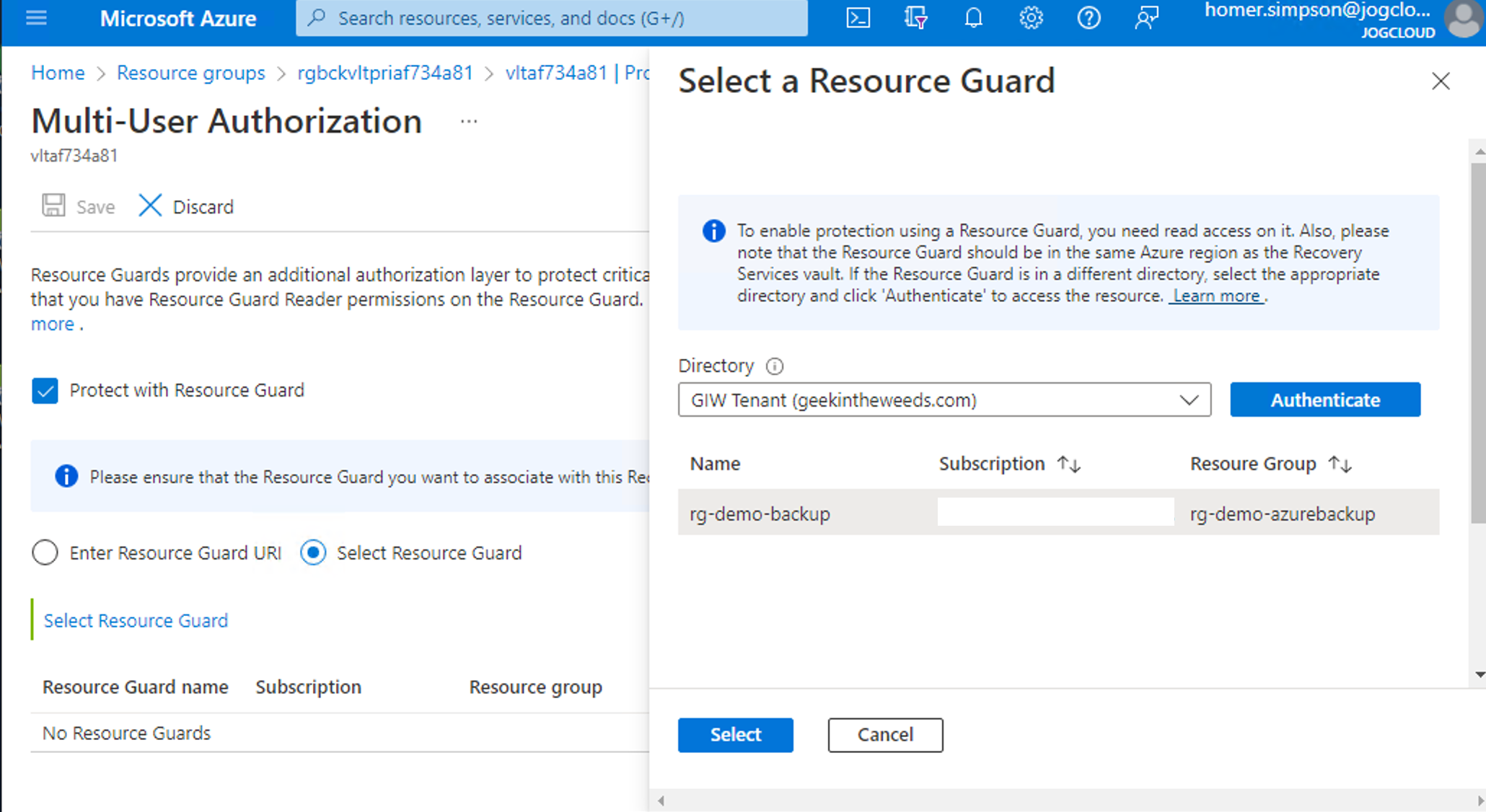Screen dimensions: 1486x812
Task: Enable Protect with Resource Guard checkbox
Action: 45,391
